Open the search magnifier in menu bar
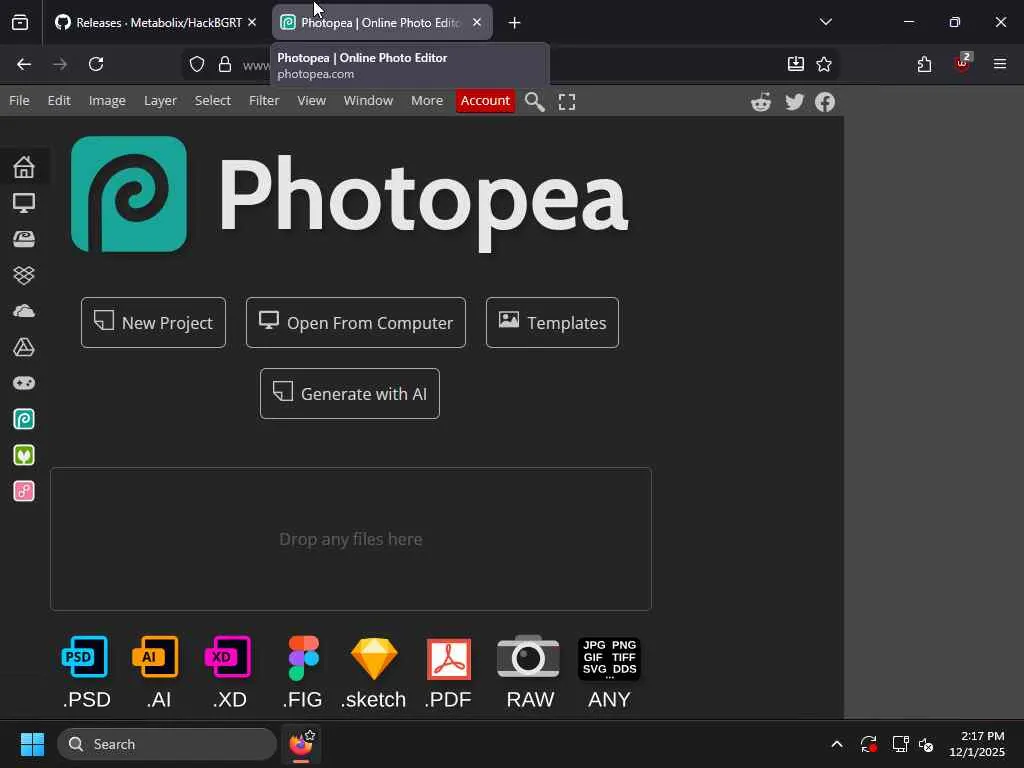The image size is (1024, 768). pos(534,102)
